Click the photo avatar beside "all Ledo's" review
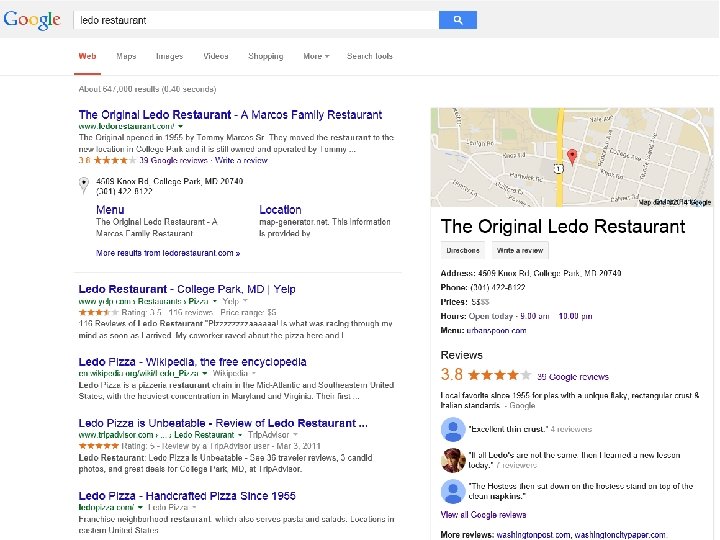 pos(453,460)
